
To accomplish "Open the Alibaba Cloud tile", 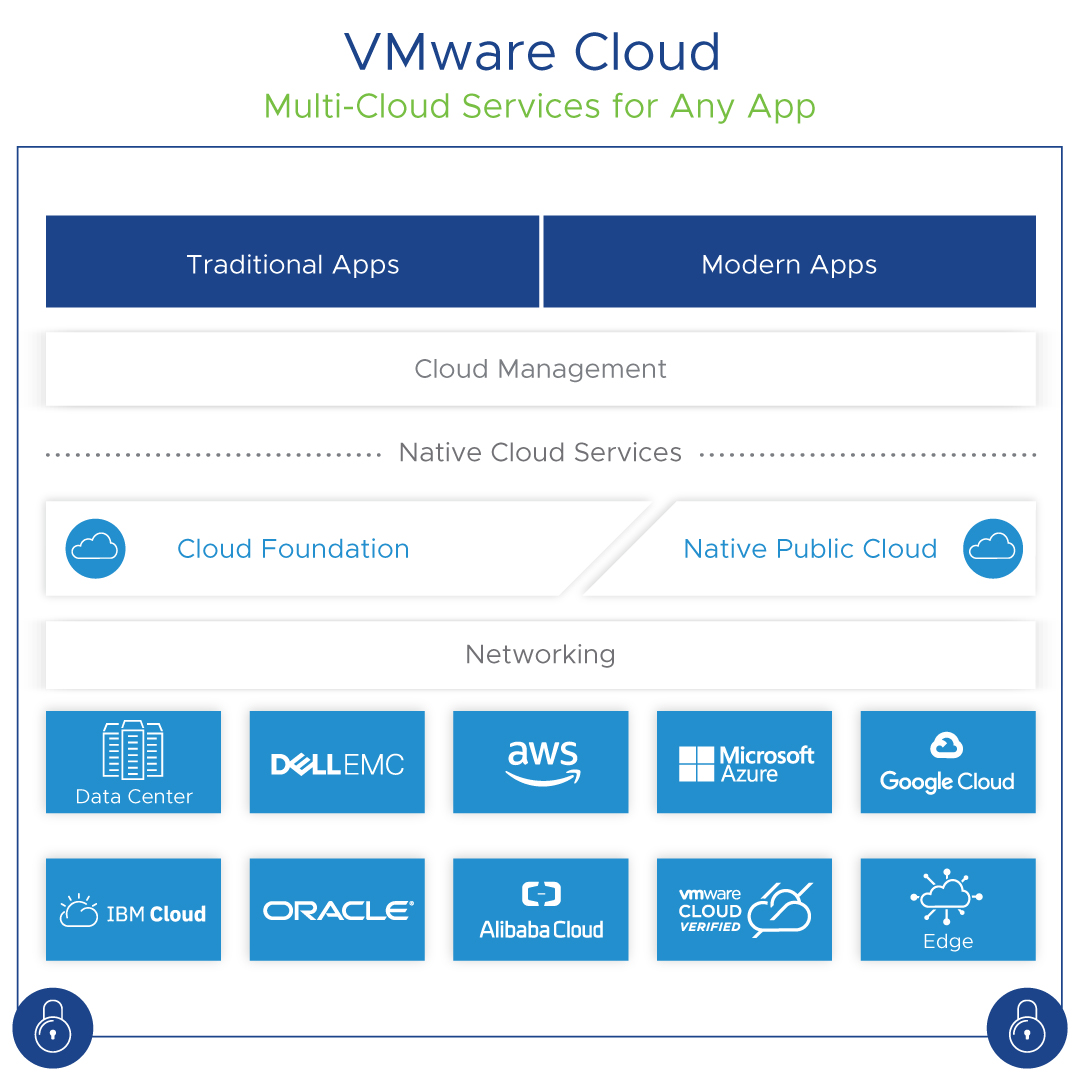I will (540, 909).
